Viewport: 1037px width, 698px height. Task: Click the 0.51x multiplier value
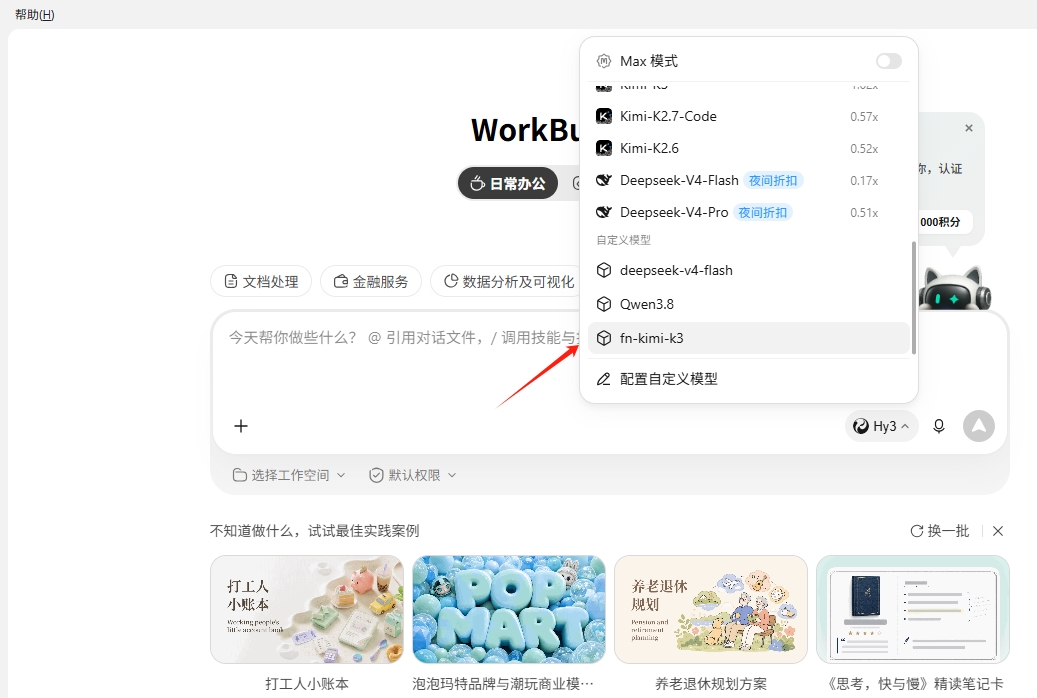[864, 213]
